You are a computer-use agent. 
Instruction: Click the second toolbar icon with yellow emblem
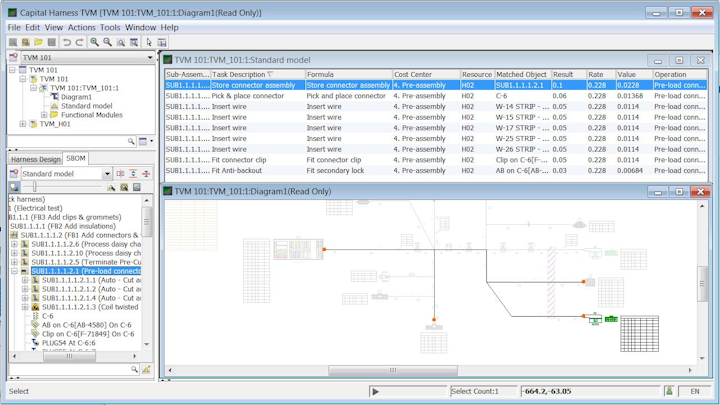pyautogui.click(x=26, y=42)
